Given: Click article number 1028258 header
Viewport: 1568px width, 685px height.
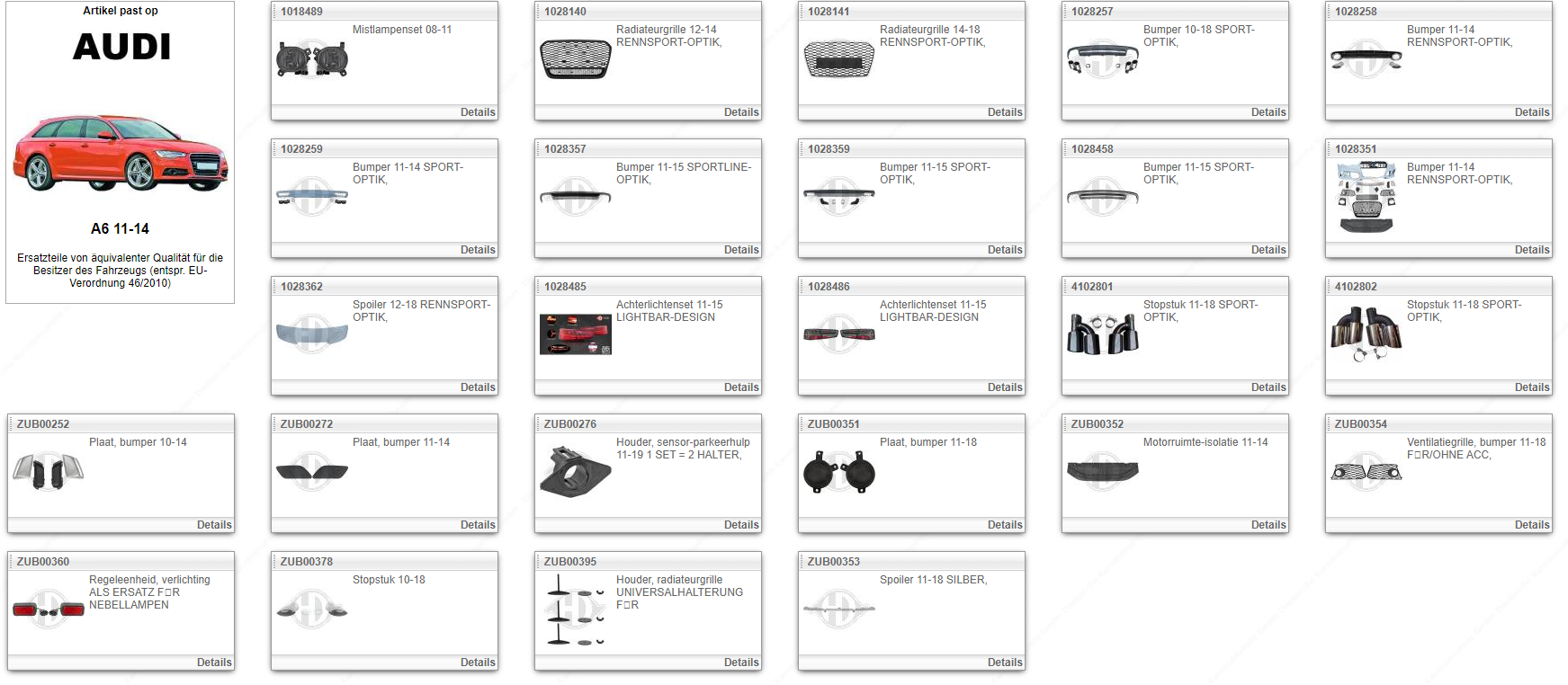Looking at the screenshot, I should tap(1356, 12).
